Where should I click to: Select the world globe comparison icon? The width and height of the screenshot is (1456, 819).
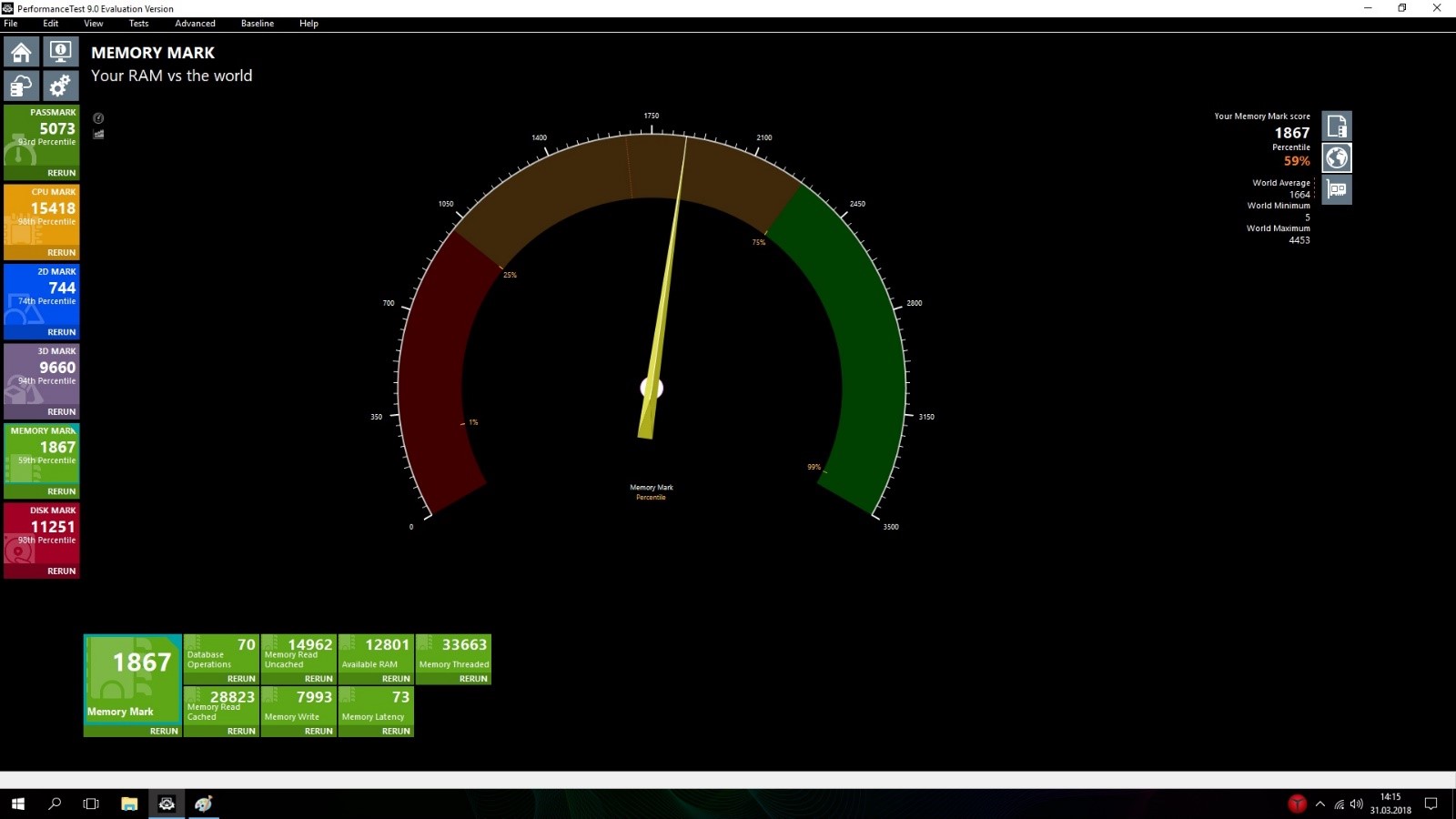[1336, 157]
